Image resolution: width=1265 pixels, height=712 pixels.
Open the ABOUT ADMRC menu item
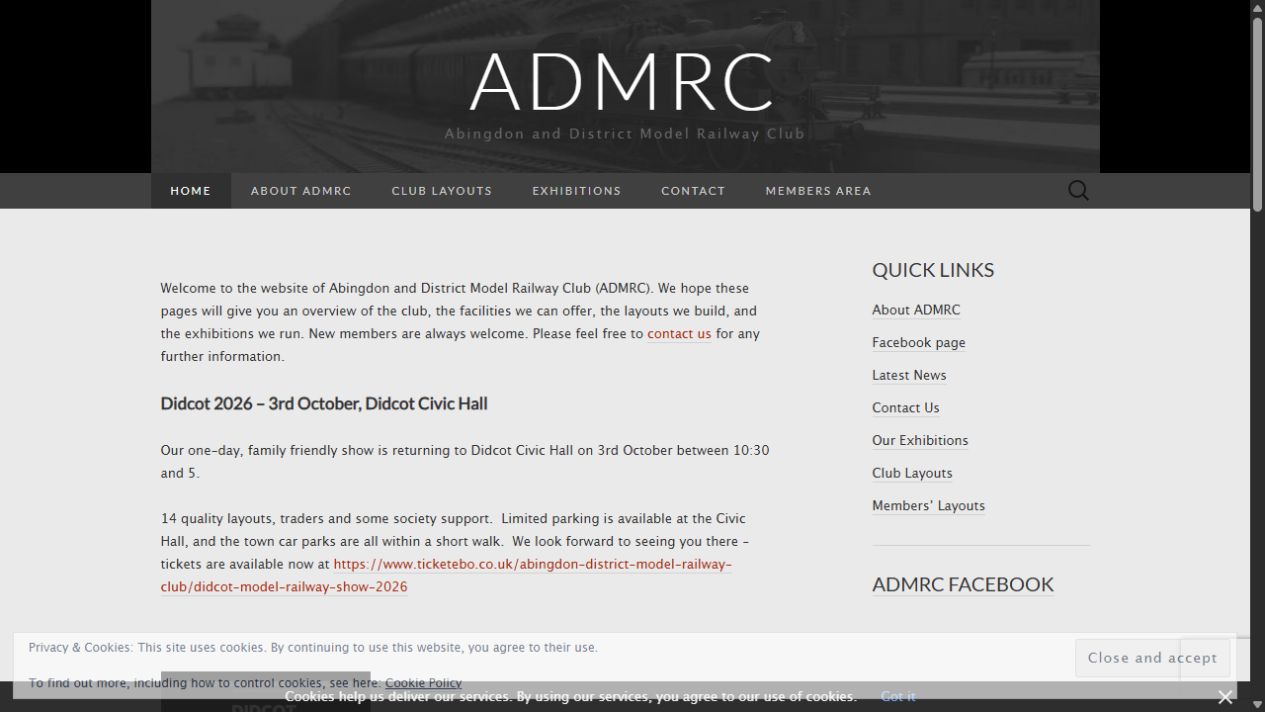pos(301,190)
